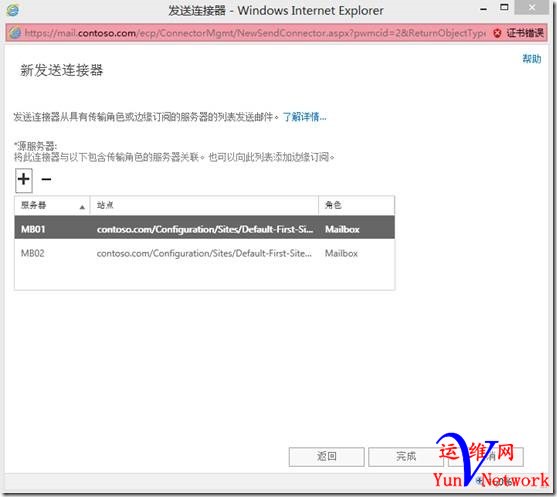Sort by the 服务器 column header

click(x=52, y=205)
